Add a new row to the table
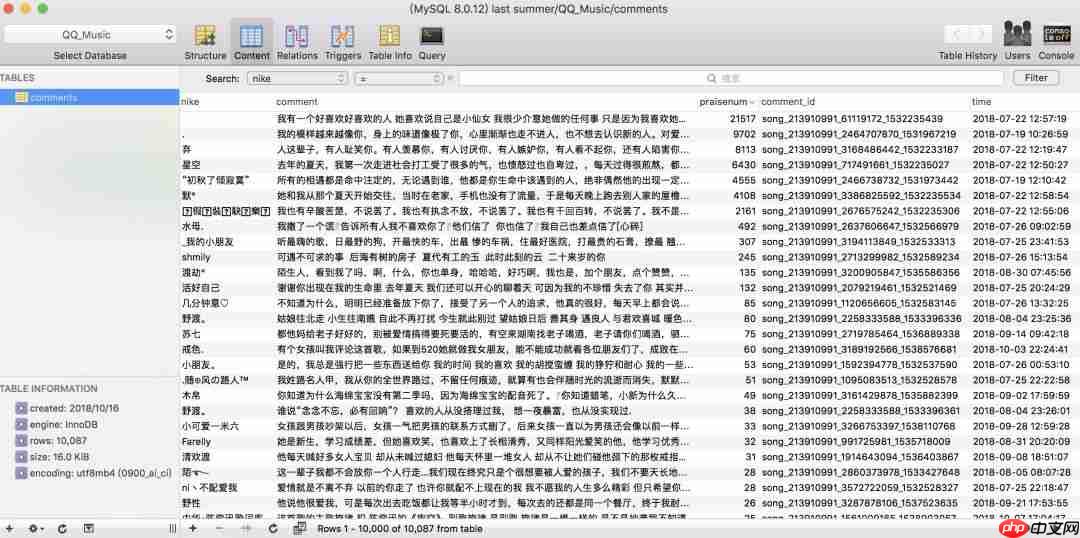1080x538 pixels. click(x=193, y=528)
